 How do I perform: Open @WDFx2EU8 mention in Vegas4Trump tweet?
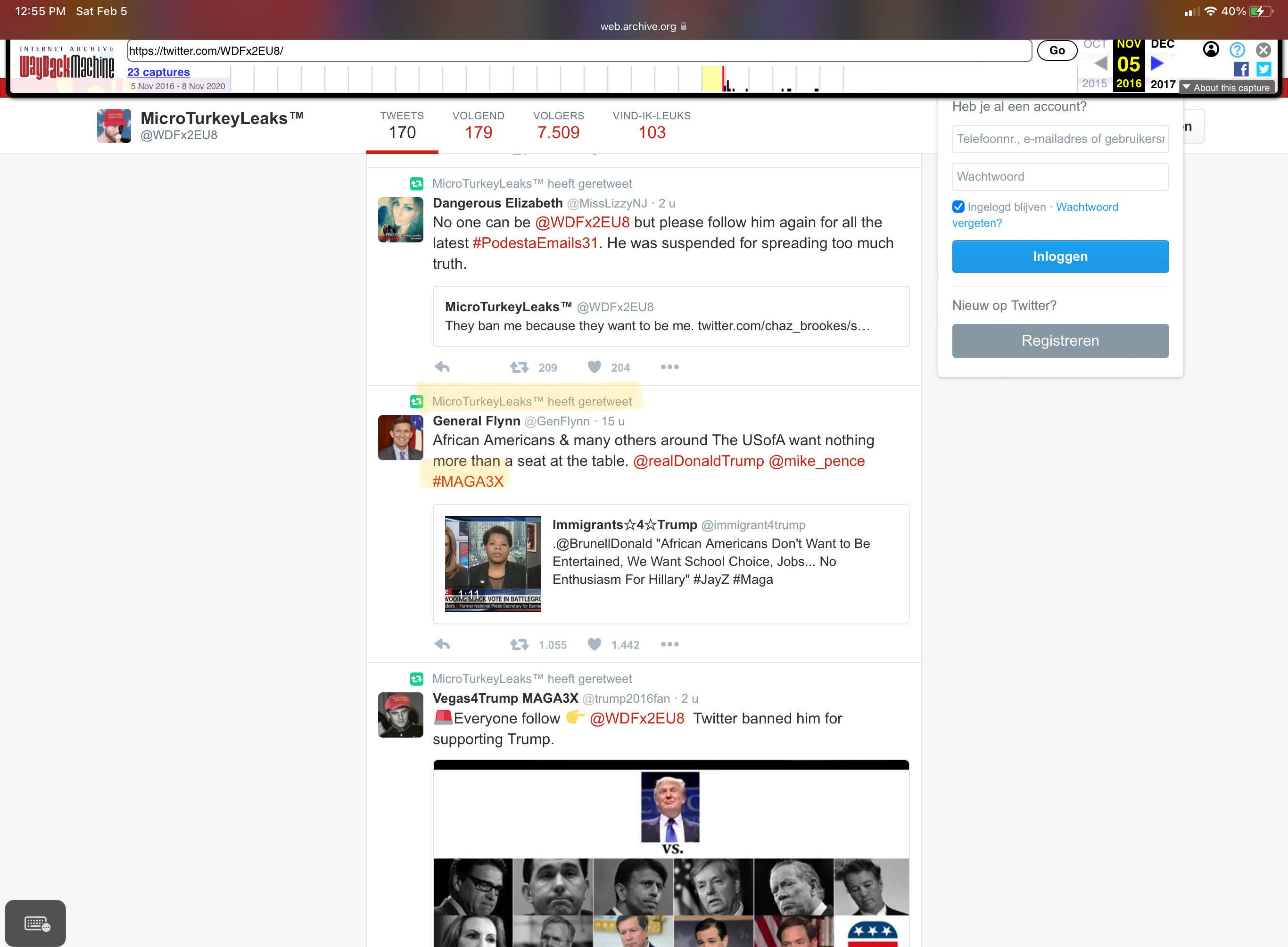(637, 718)
